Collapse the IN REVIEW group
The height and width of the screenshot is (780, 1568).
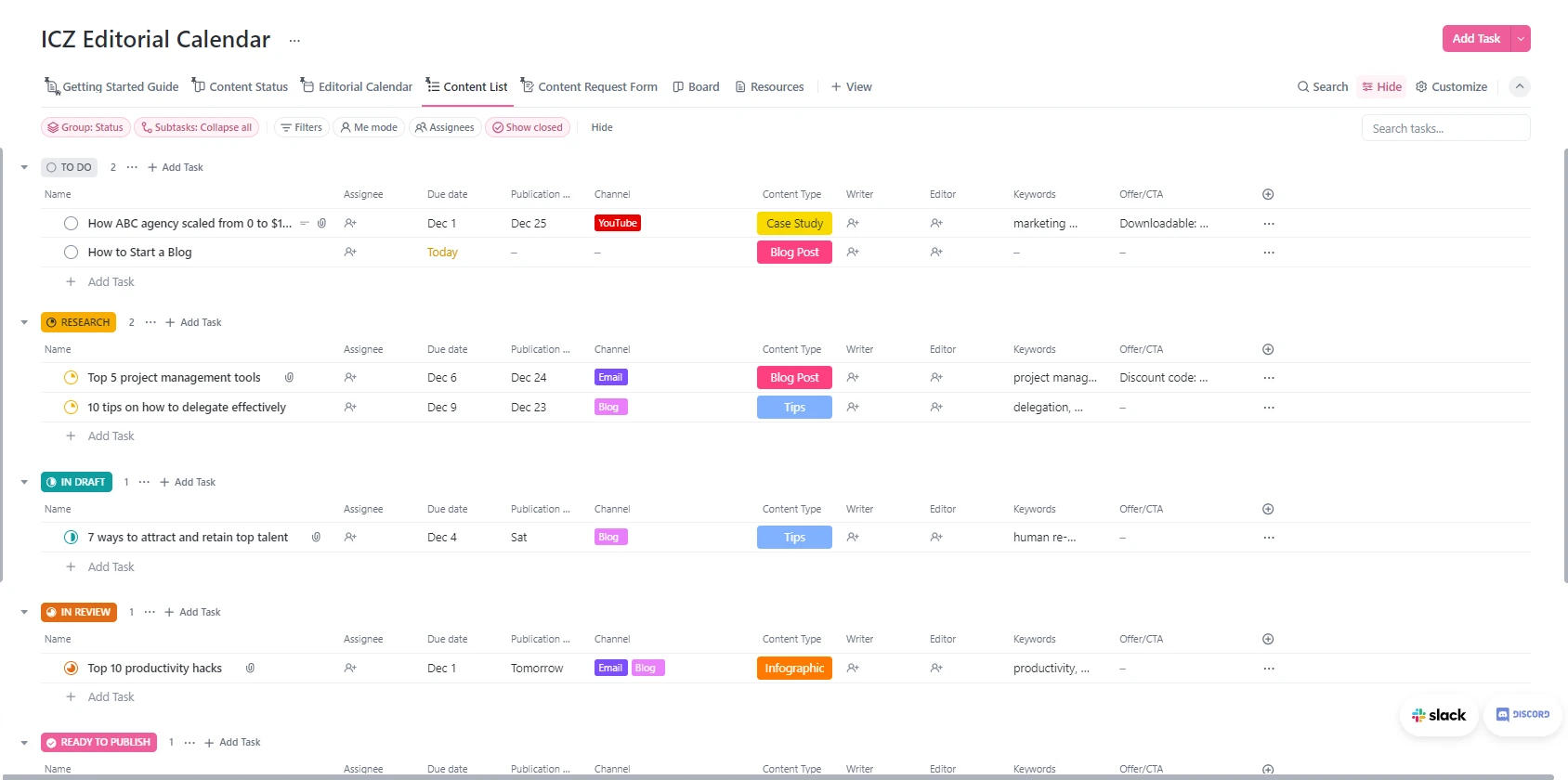pyautogui.click(x=24, y=613)
